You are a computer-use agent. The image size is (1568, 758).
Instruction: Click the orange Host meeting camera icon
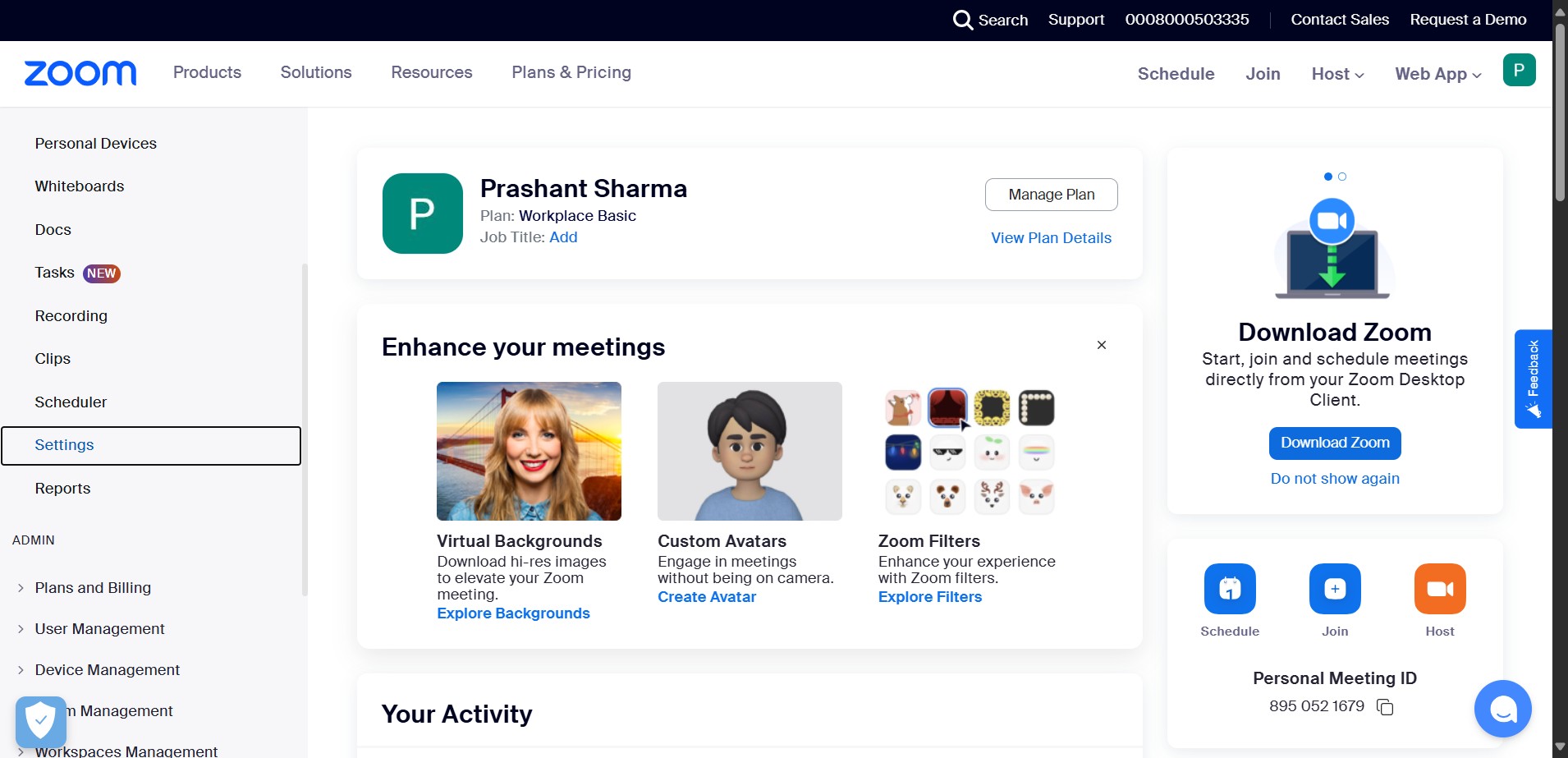pyautogui.click(x=1440, y=589)
